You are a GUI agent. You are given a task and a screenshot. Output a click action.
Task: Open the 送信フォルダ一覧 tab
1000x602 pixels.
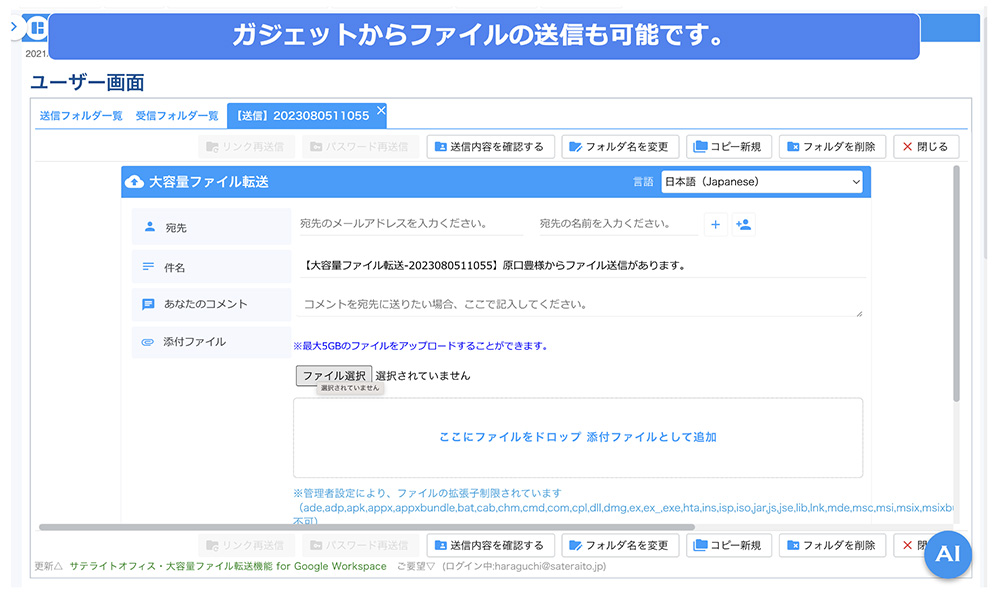point(81,116)
